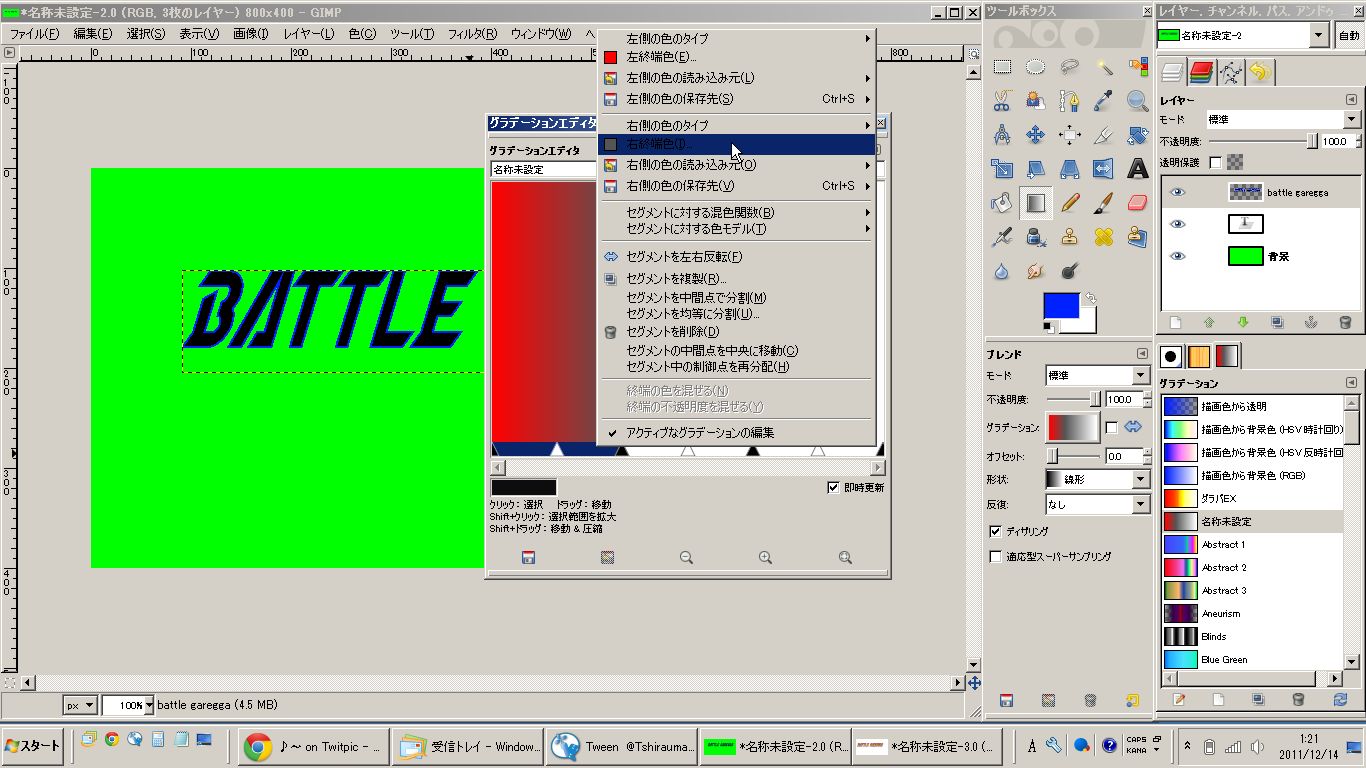Viewport: 1366px width, 768px height.
Task: Toggle visibility of the text layer
Action: 1177,224
